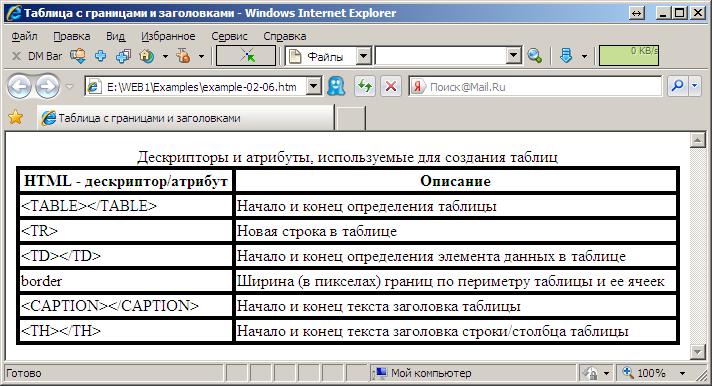Click the address bar with example-02-06.htm
This screenshot has width=712, height=386.
196,86
